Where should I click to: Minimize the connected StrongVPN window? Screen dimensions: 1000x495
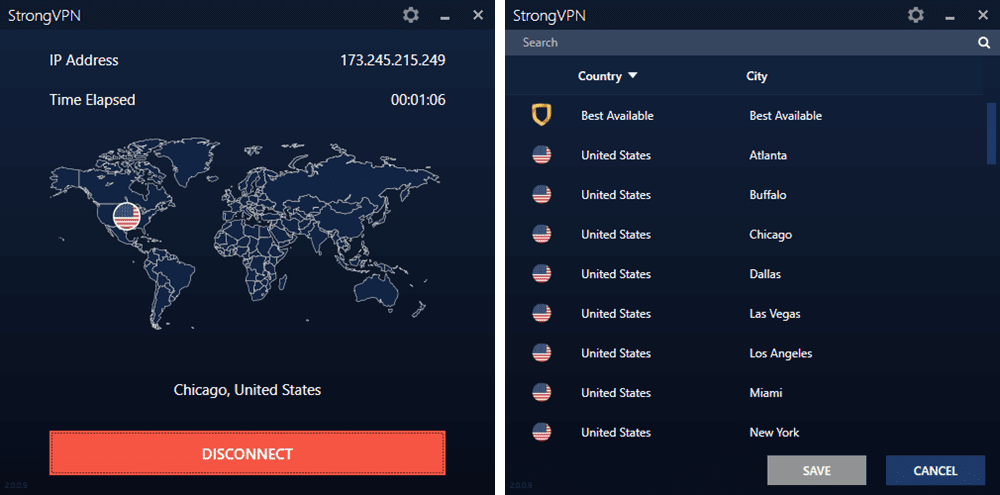[445, 17]
